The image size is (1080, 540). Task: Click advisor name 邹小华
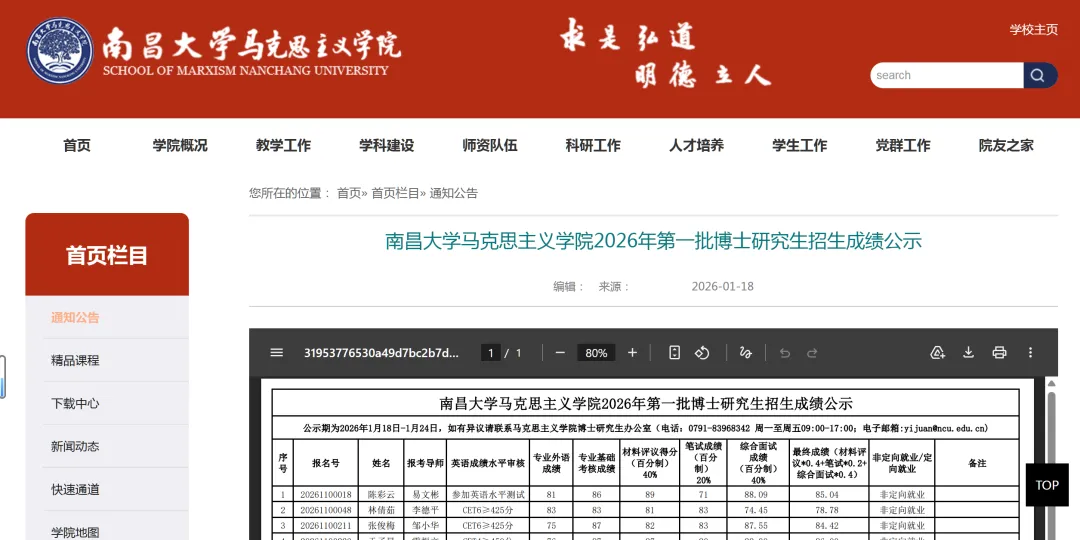pyautogui.click(x=425, y=526)
